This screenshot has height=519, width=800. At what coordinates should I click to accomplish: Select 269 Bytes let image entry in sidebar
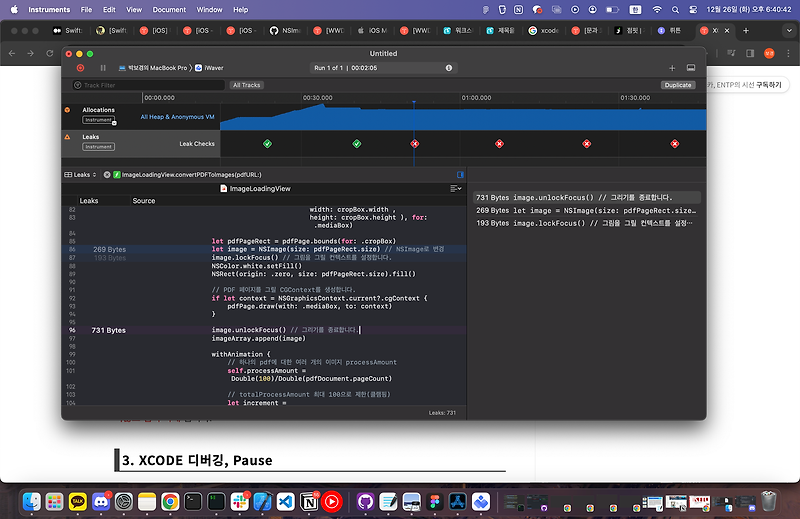click(586, 210)
